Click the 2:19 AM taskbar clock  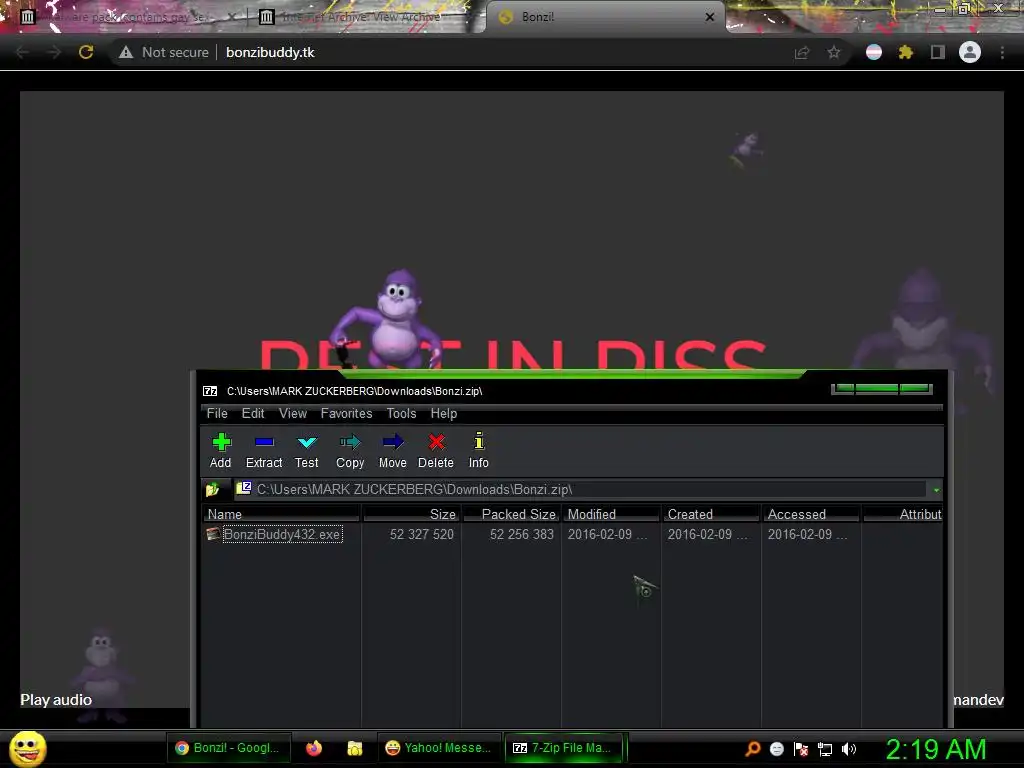[936, 749]
